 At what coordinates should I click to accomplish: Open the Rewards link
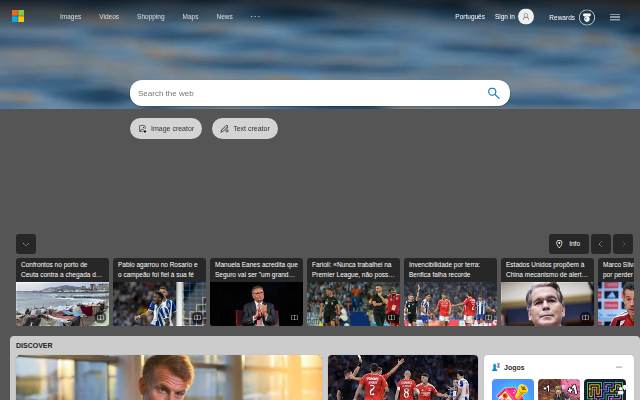point(562,18)
